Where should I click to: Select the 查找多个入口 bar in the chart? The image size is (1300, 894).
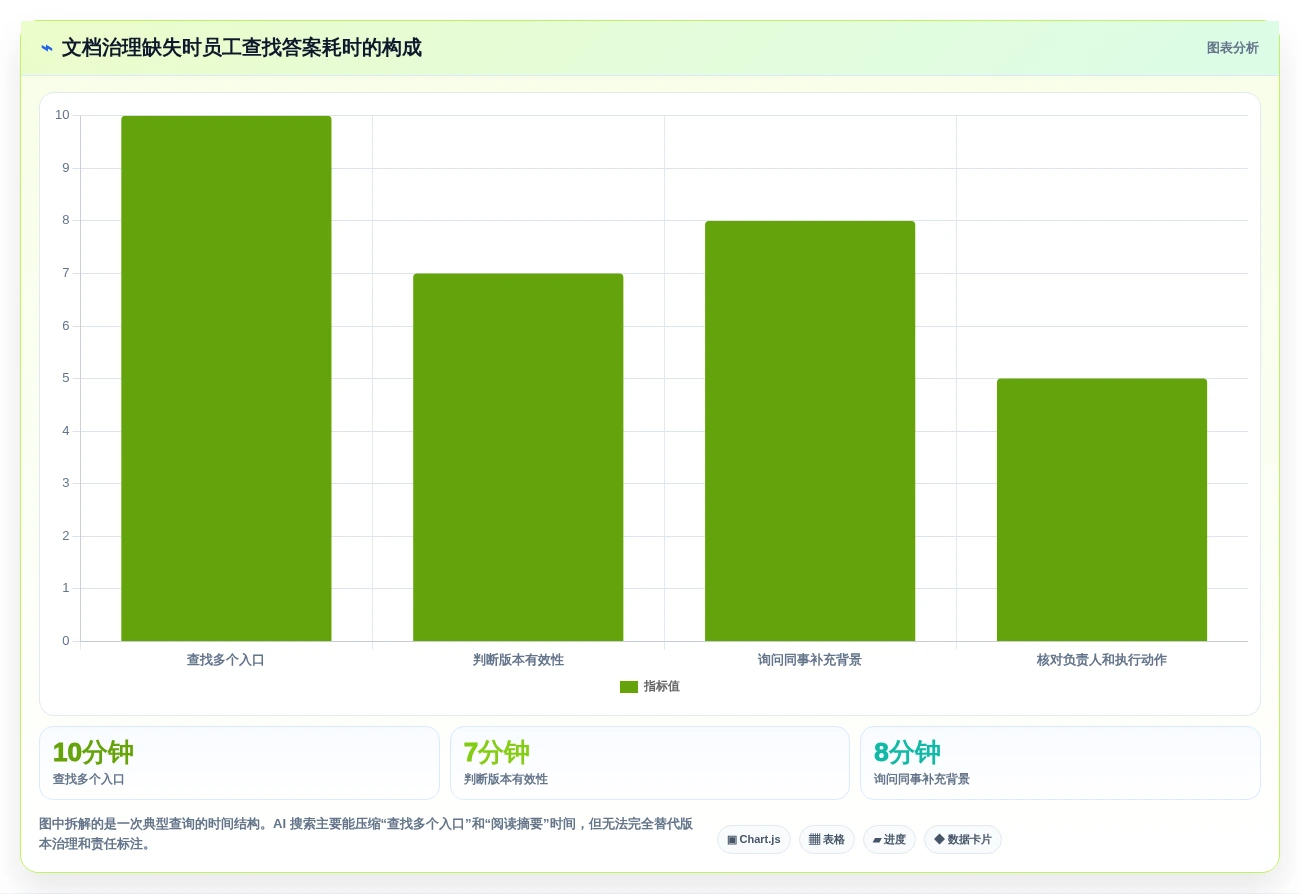226,378
